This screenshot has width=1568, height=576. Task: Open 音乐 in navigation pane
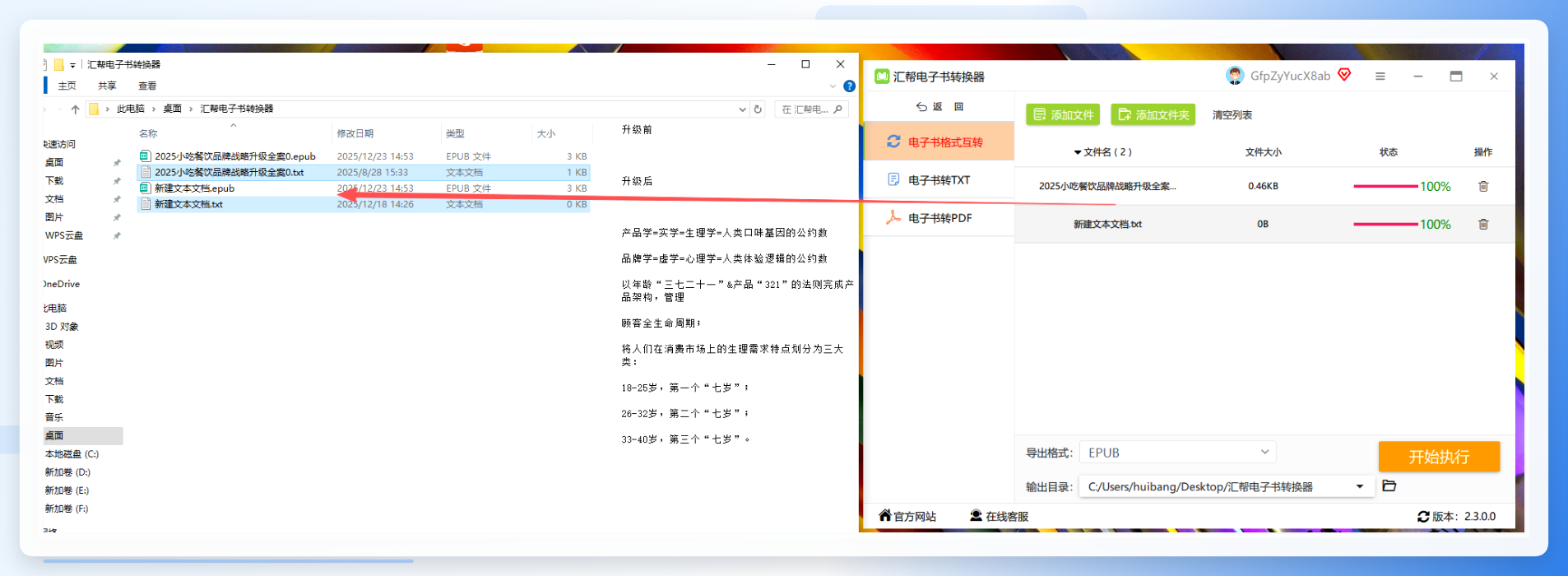[x=54, y=417]
